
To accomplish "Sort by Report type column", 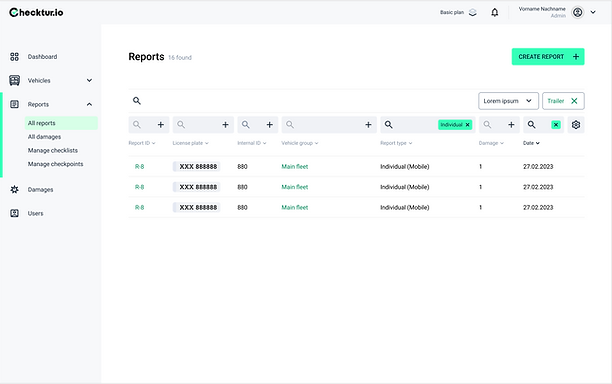I will pyautogui.click(x=396, y=143).
